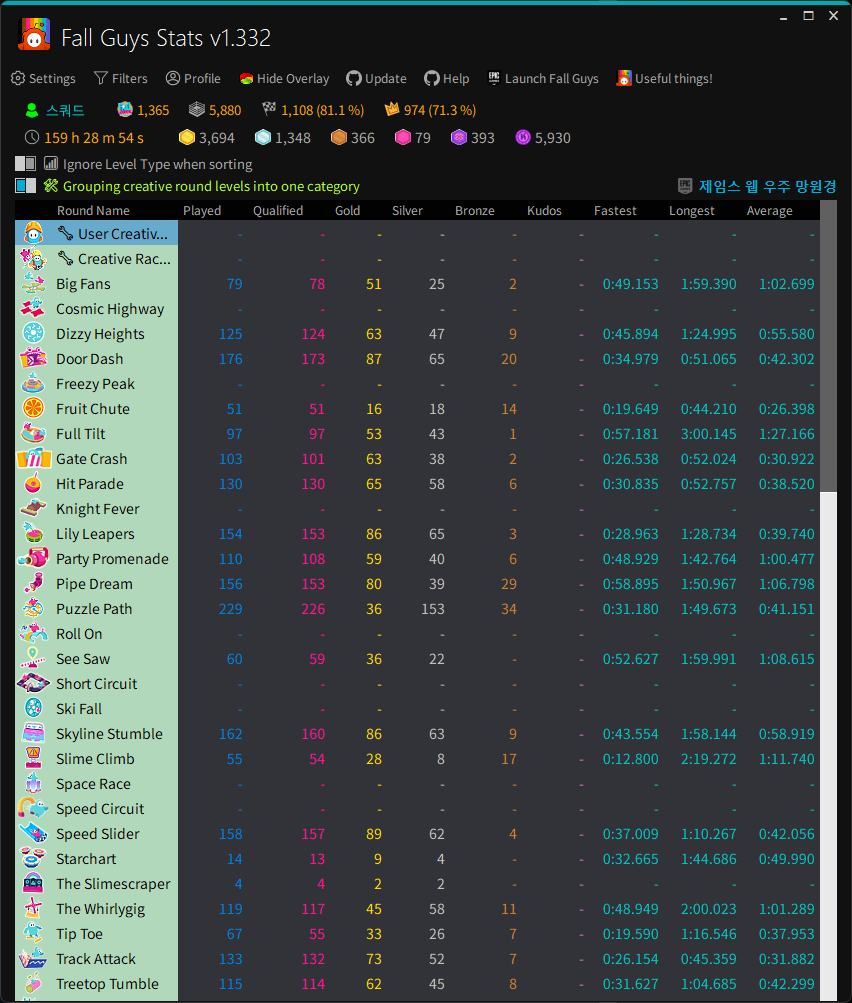The height and width of the screenshot is (1003, 852).
Task: Click Hide Overlay menu item
Action: tap(284, 79)
